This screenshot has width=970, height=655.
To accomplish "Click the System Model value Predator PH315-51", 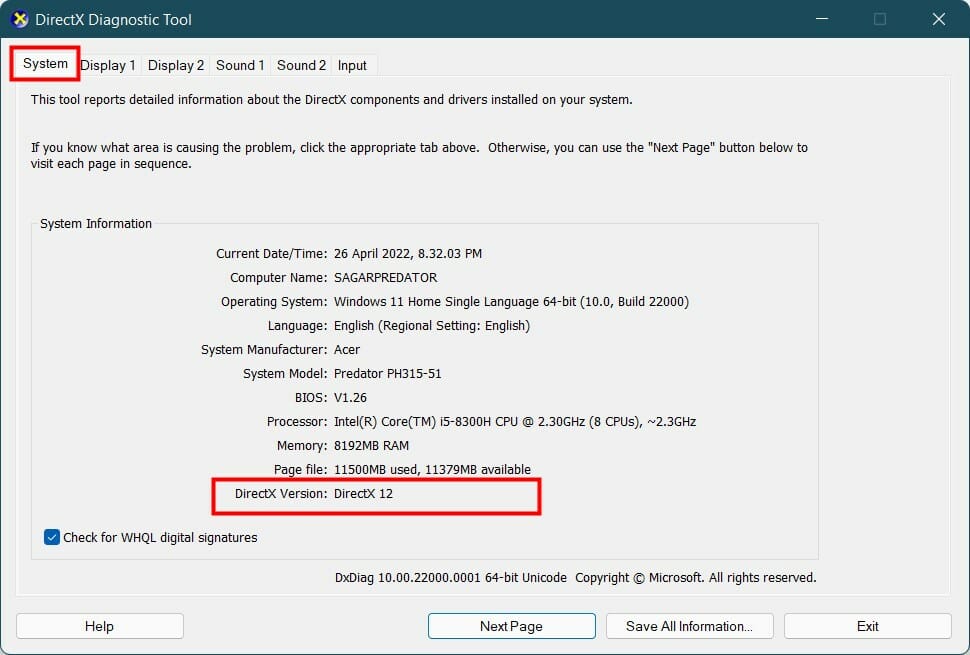I will (x=388, y=374).
